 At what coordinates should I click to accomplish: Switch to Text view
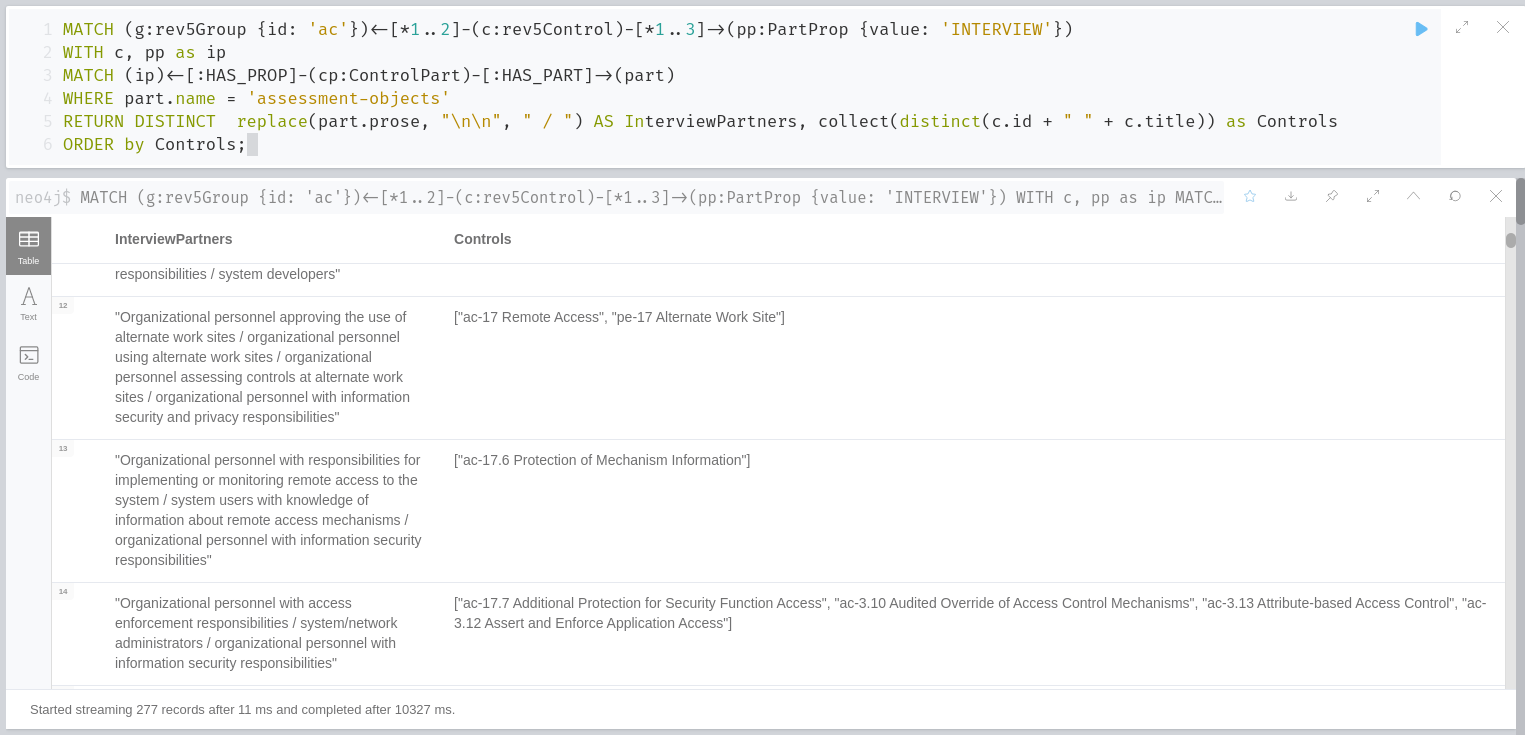(x=28, y=303)
